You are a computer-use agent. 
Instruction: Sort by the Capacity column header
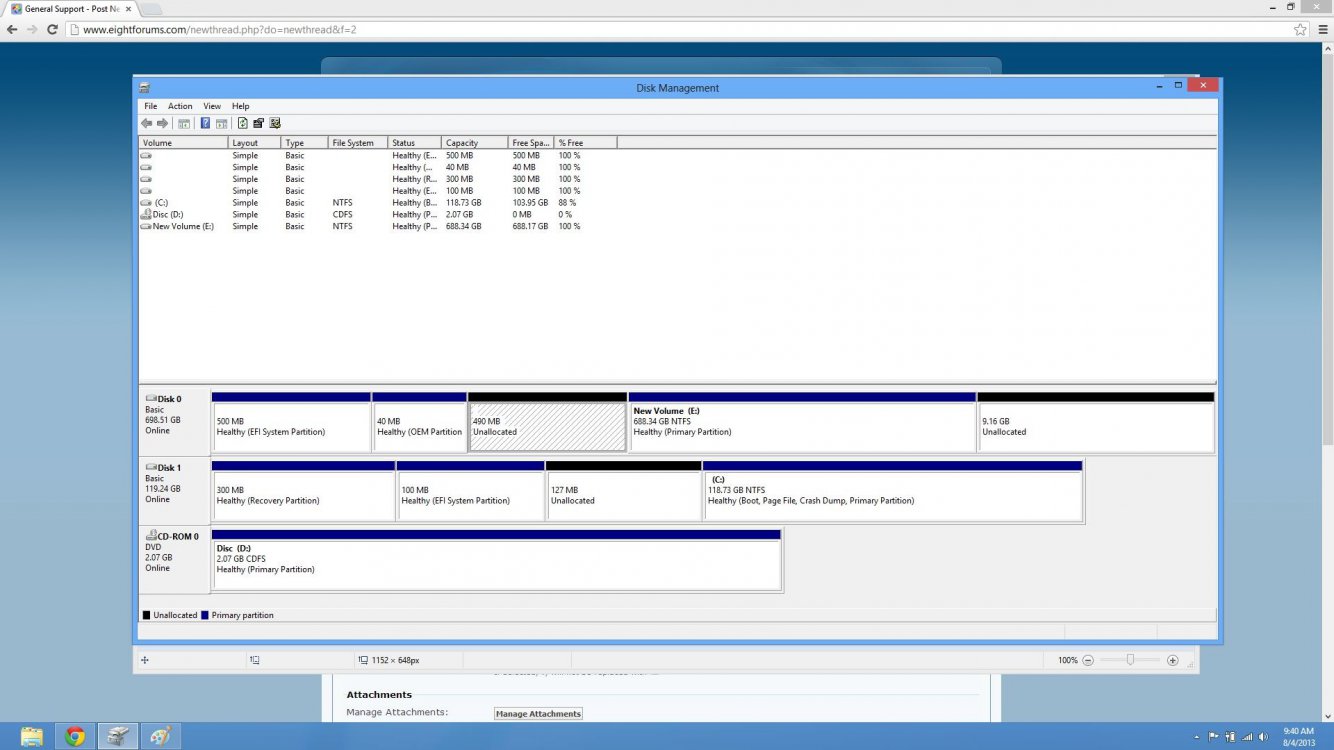coord(474,143)
